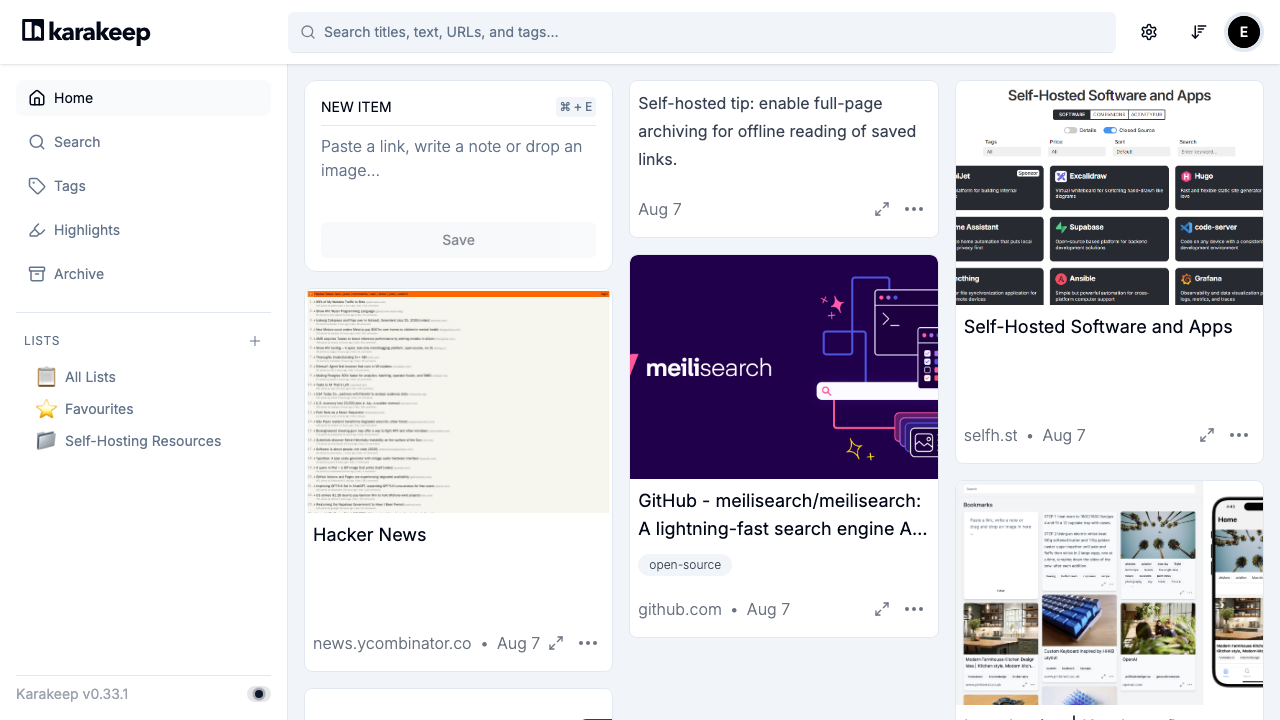Click the self-hosted tip note text

click(x=777, y=131)
